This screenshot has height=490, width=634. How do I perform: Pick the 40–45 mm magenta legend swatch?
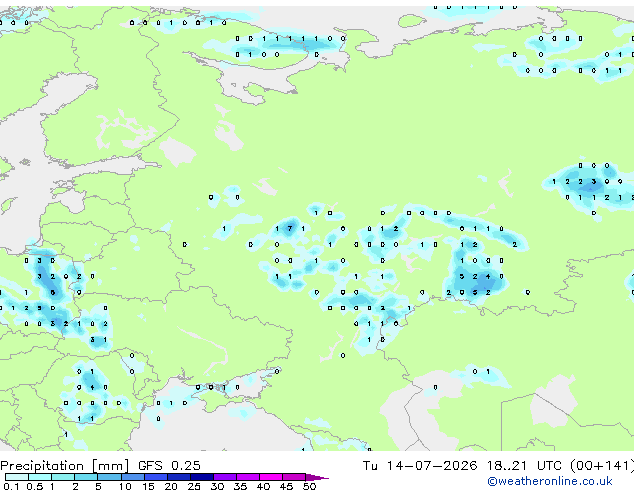click(271, 477)
